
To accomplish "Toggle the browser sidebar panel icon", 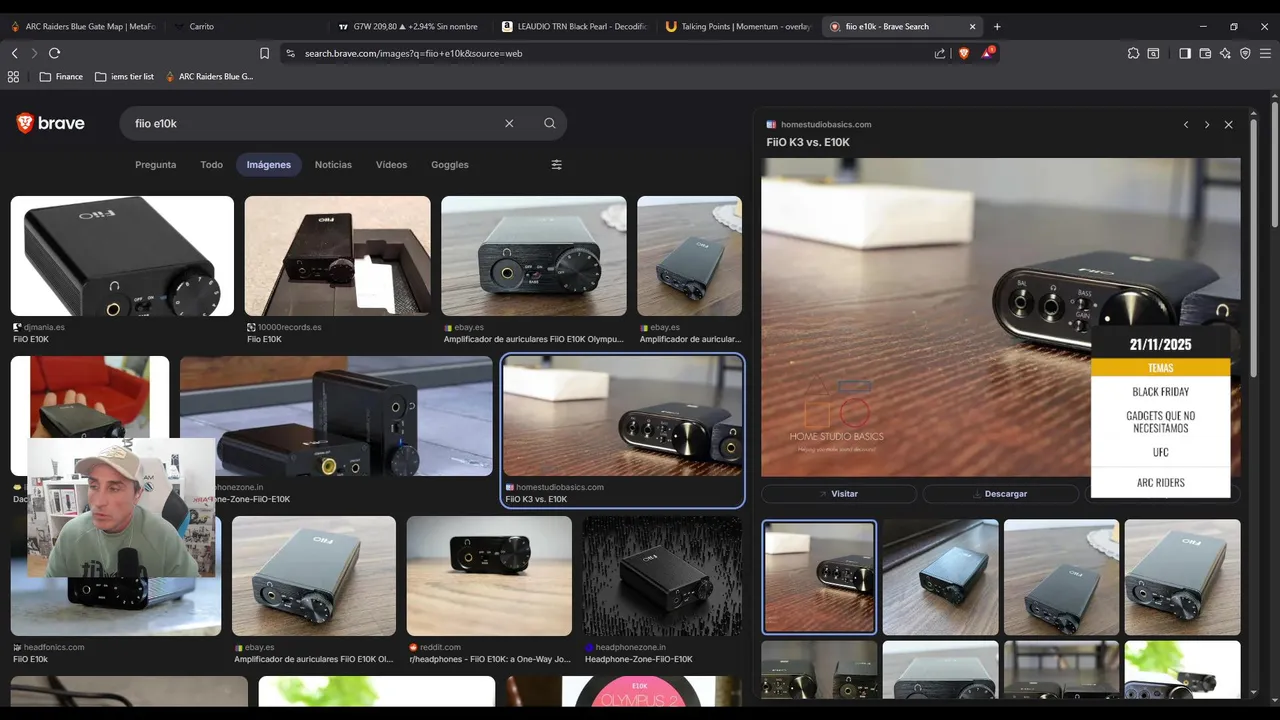I will [x=1185, y=53].
